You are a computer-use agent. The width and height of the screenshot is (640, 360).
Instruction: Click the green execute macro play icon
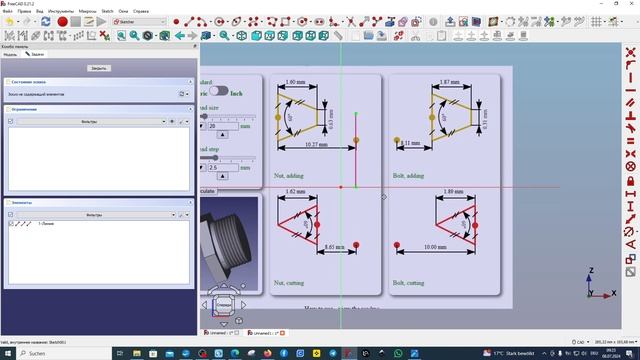click(x=101, y=22)
